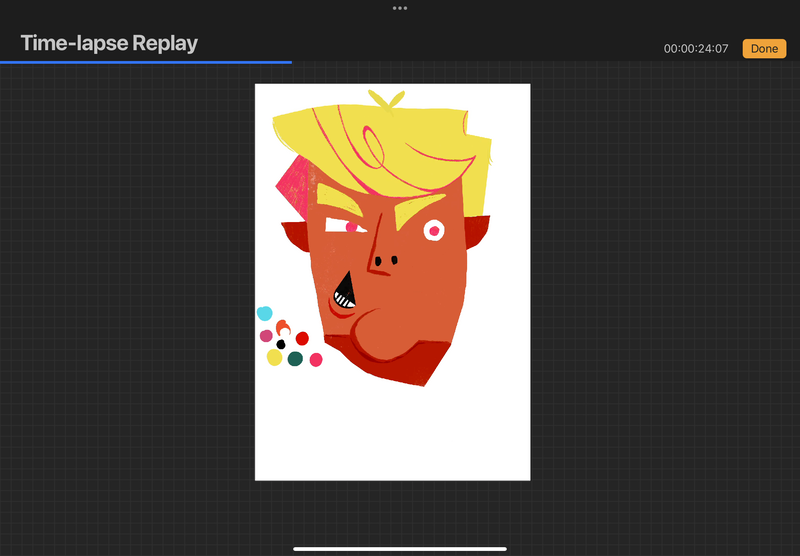
Task: Select the red paint dot on canvas
Action: 302,339
